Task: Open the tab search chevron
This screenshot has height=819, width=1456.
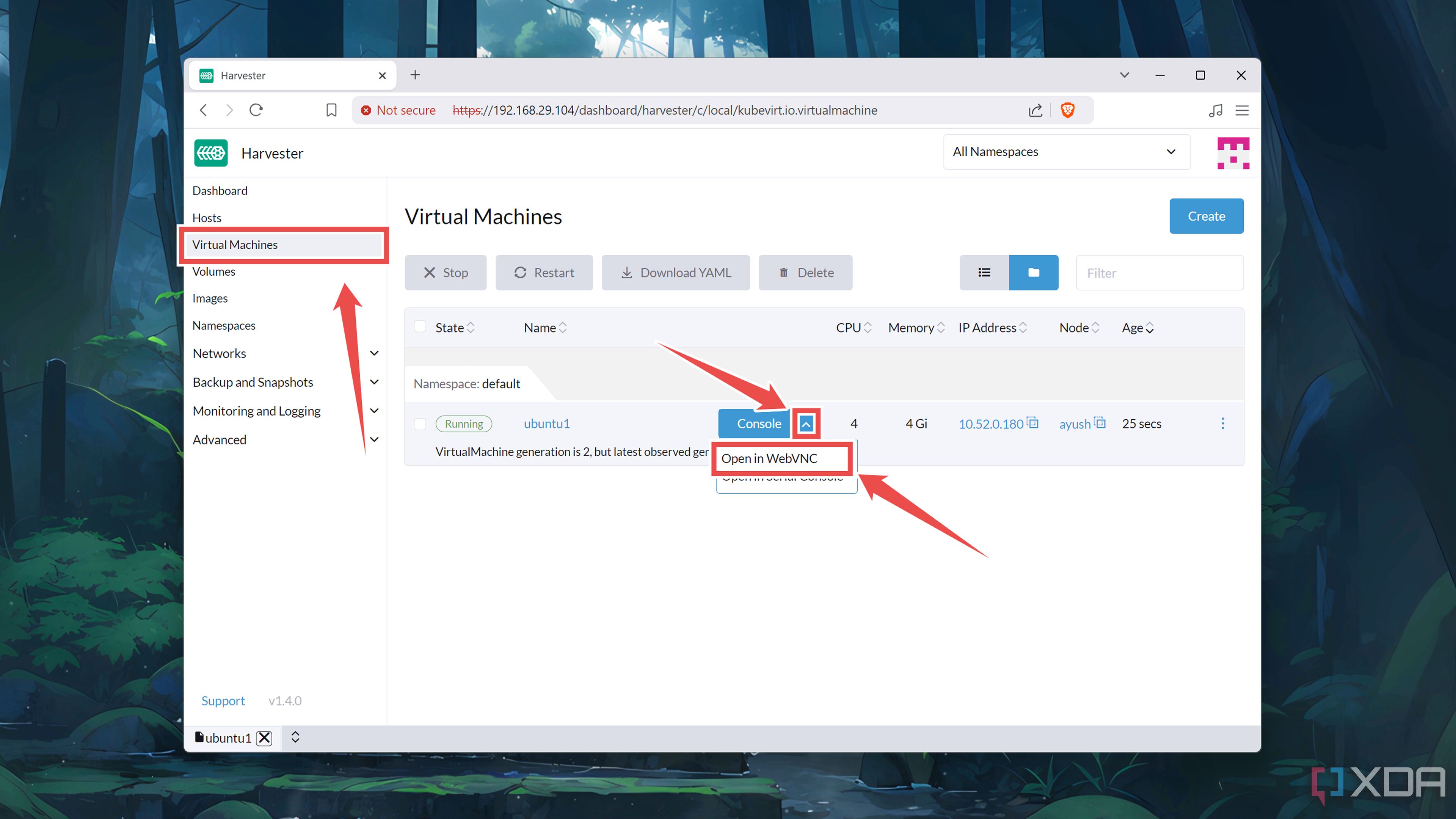Action: (1125, 75)
